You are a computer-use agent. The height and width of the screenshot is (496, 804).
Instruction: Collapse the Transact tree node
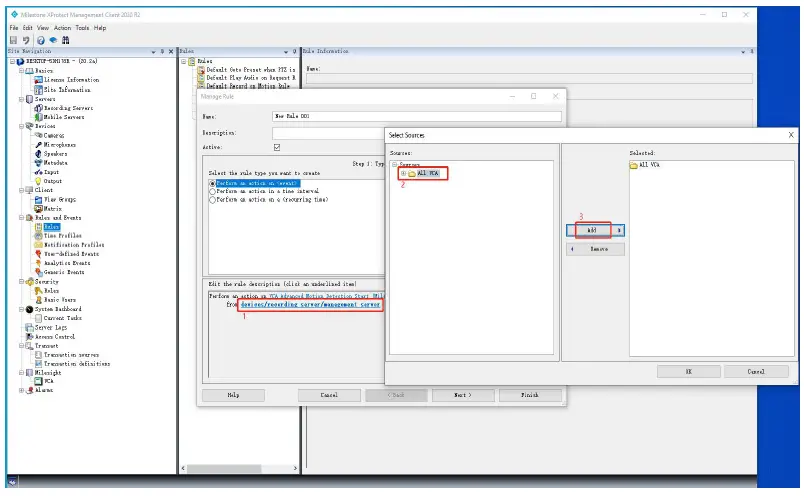(22, 346)
